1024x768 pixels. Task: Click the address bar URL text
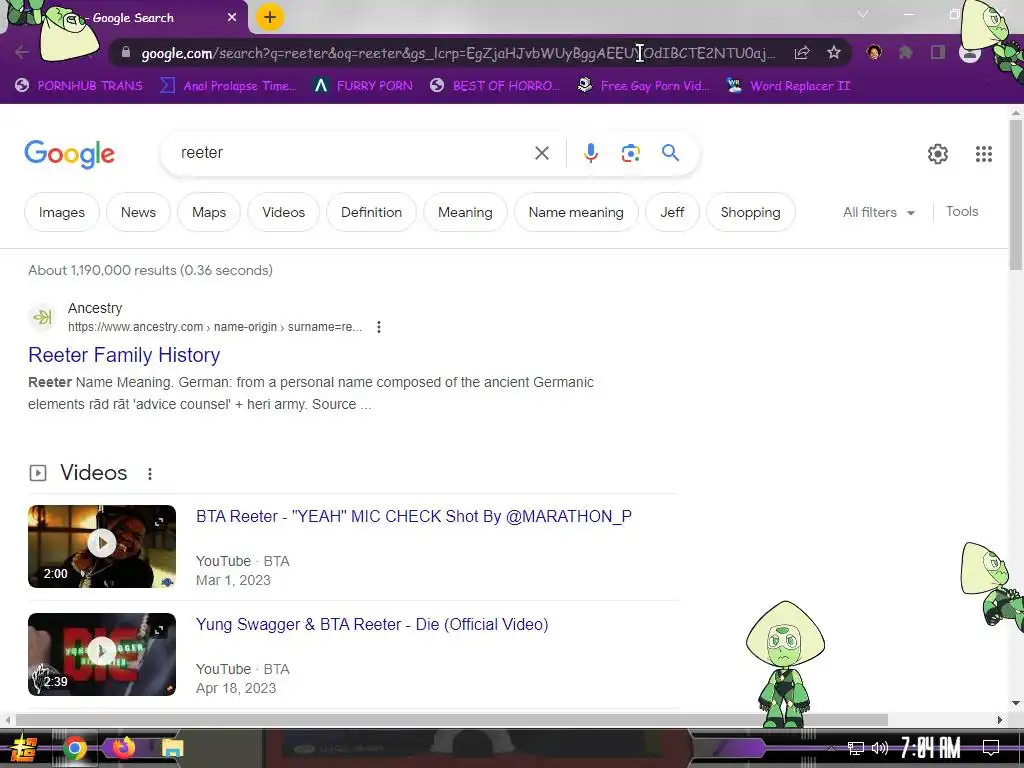point(458,53)
